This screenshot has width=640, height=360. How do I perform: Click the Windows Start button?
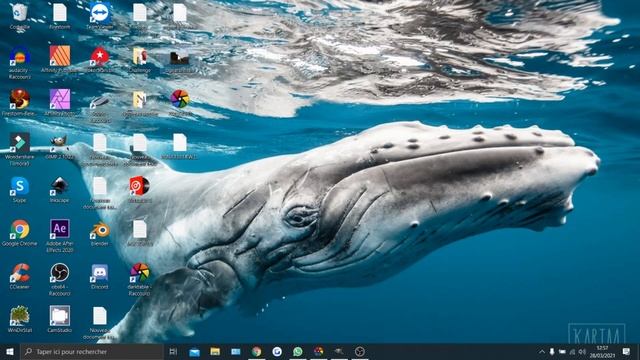coord(10,351)
